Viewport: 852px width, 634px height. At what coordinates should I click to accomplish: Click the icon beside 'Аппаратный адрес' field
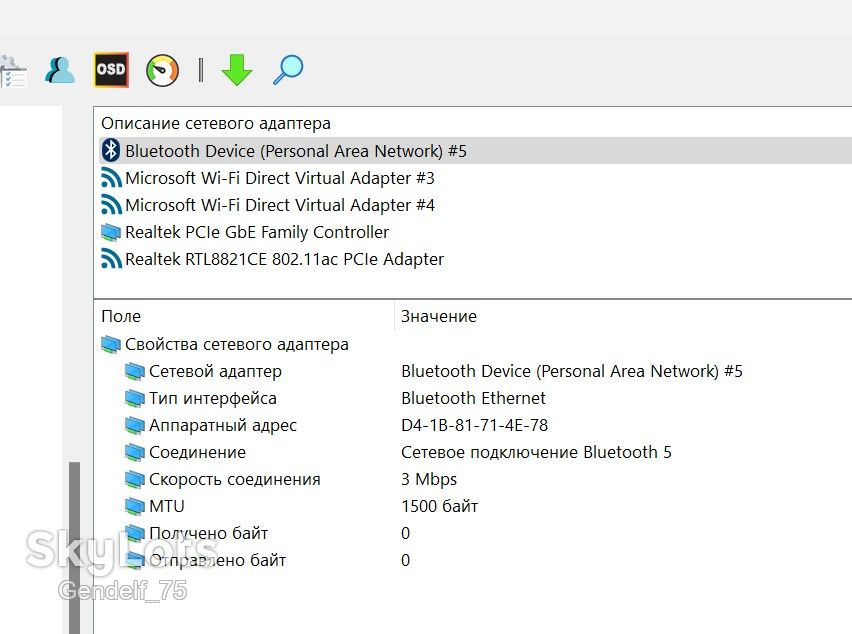[x=135, y=425]
